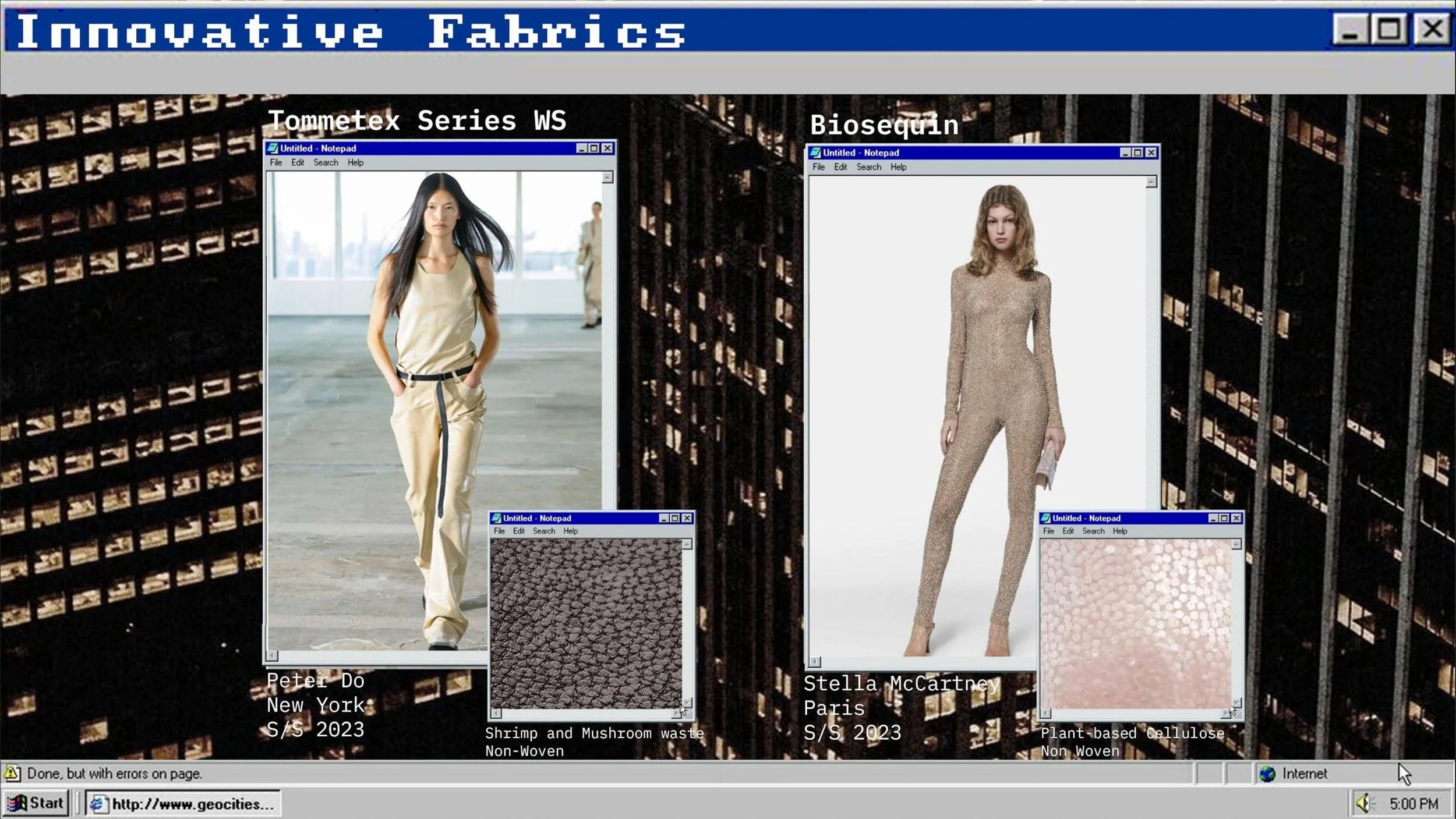The height and width of the screenshot is (819, 1456).
Task: Click the speaker volume tray icon
Action: pos(1363,804)
